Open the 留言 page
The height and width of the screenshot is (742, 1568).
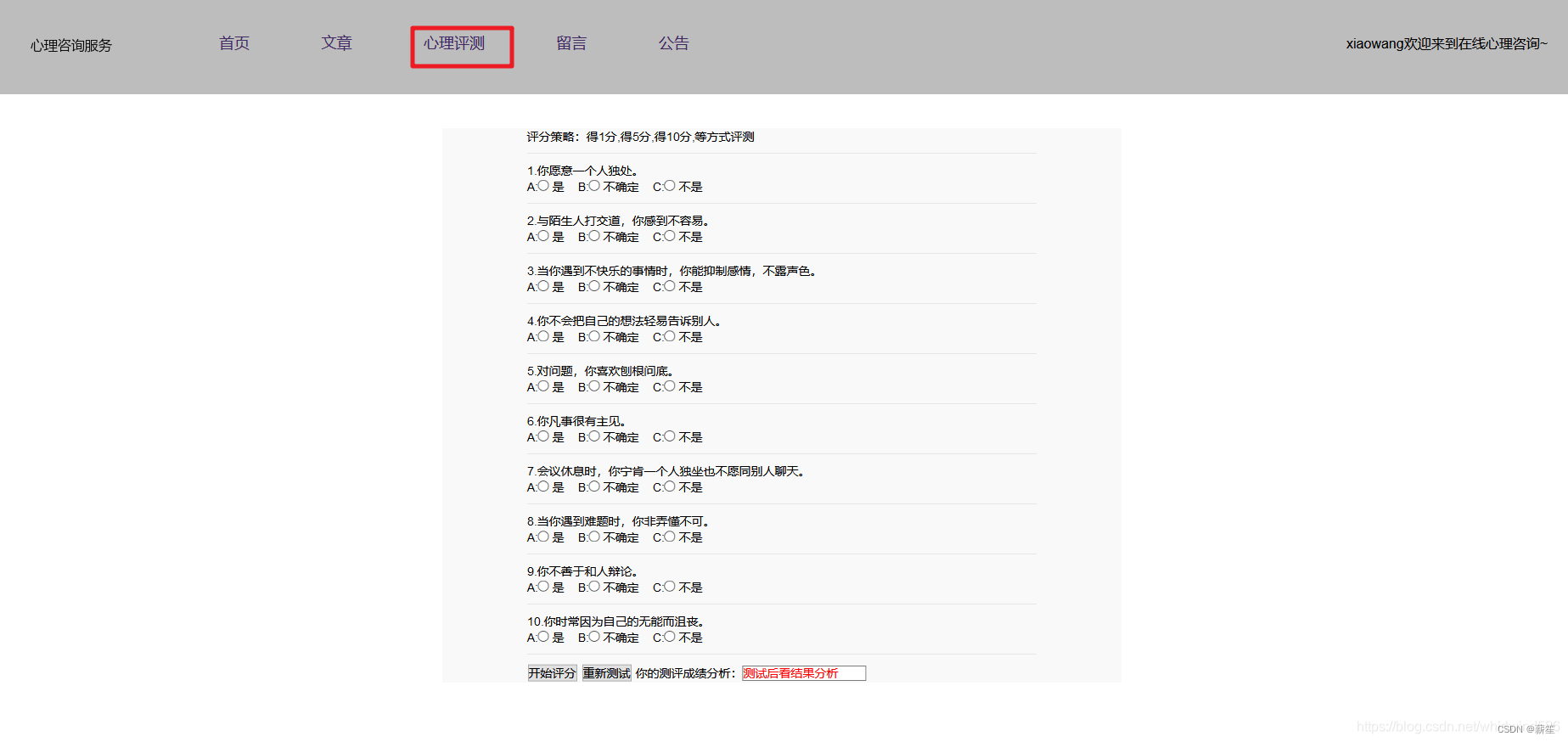571,43
